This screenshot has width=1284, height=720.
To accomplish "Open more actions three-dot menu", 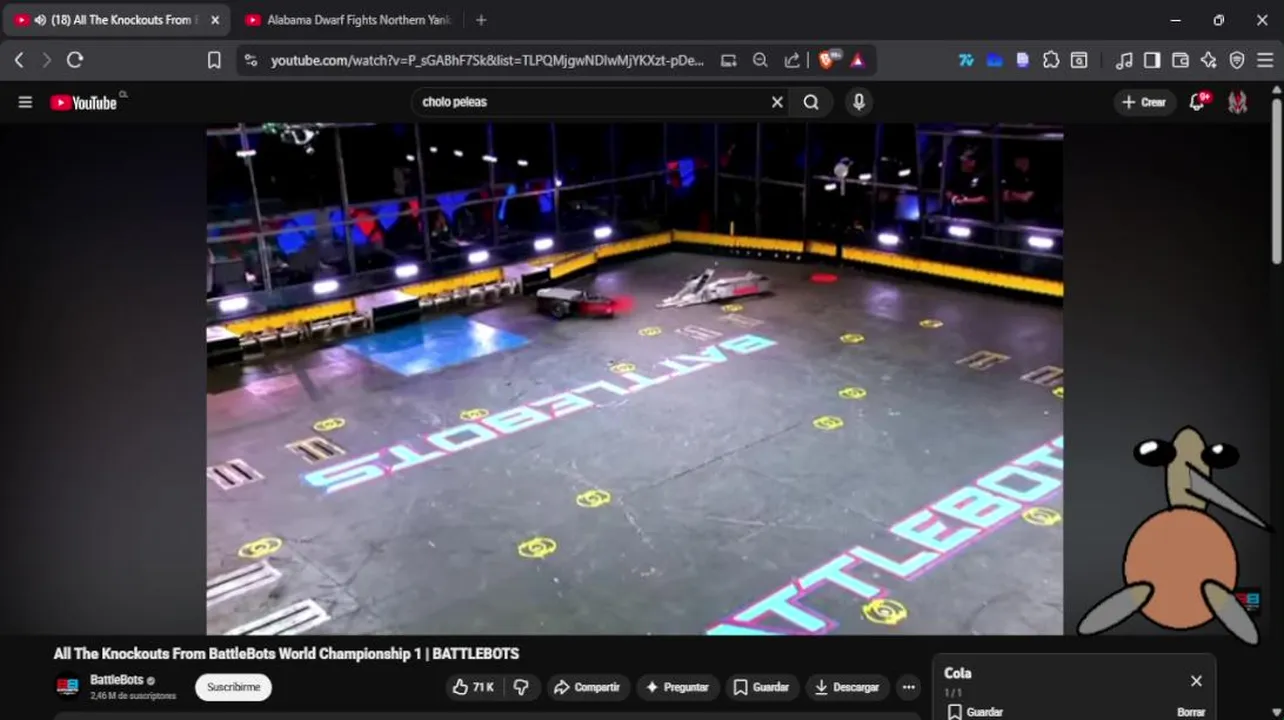I will tap(908, 687).
